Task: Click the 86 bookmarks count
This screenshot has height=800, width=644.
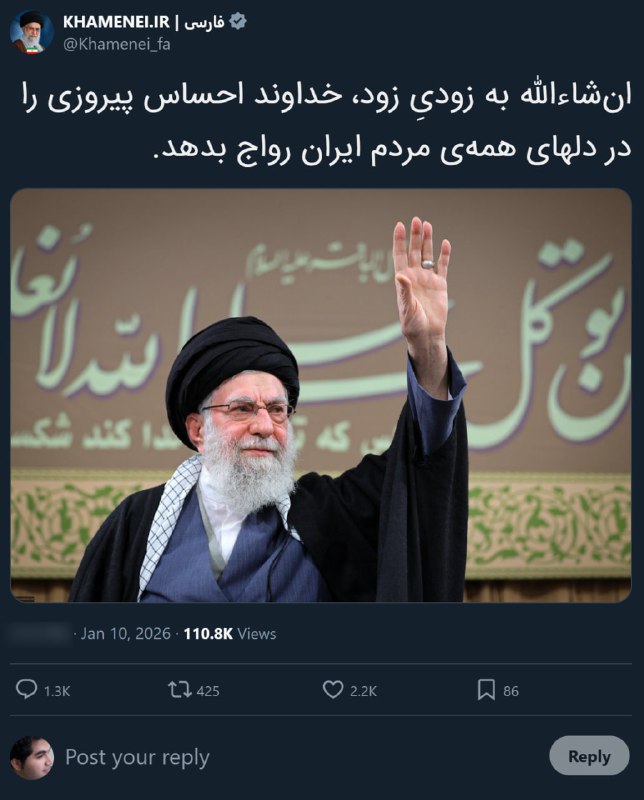Action: (511, 691)
